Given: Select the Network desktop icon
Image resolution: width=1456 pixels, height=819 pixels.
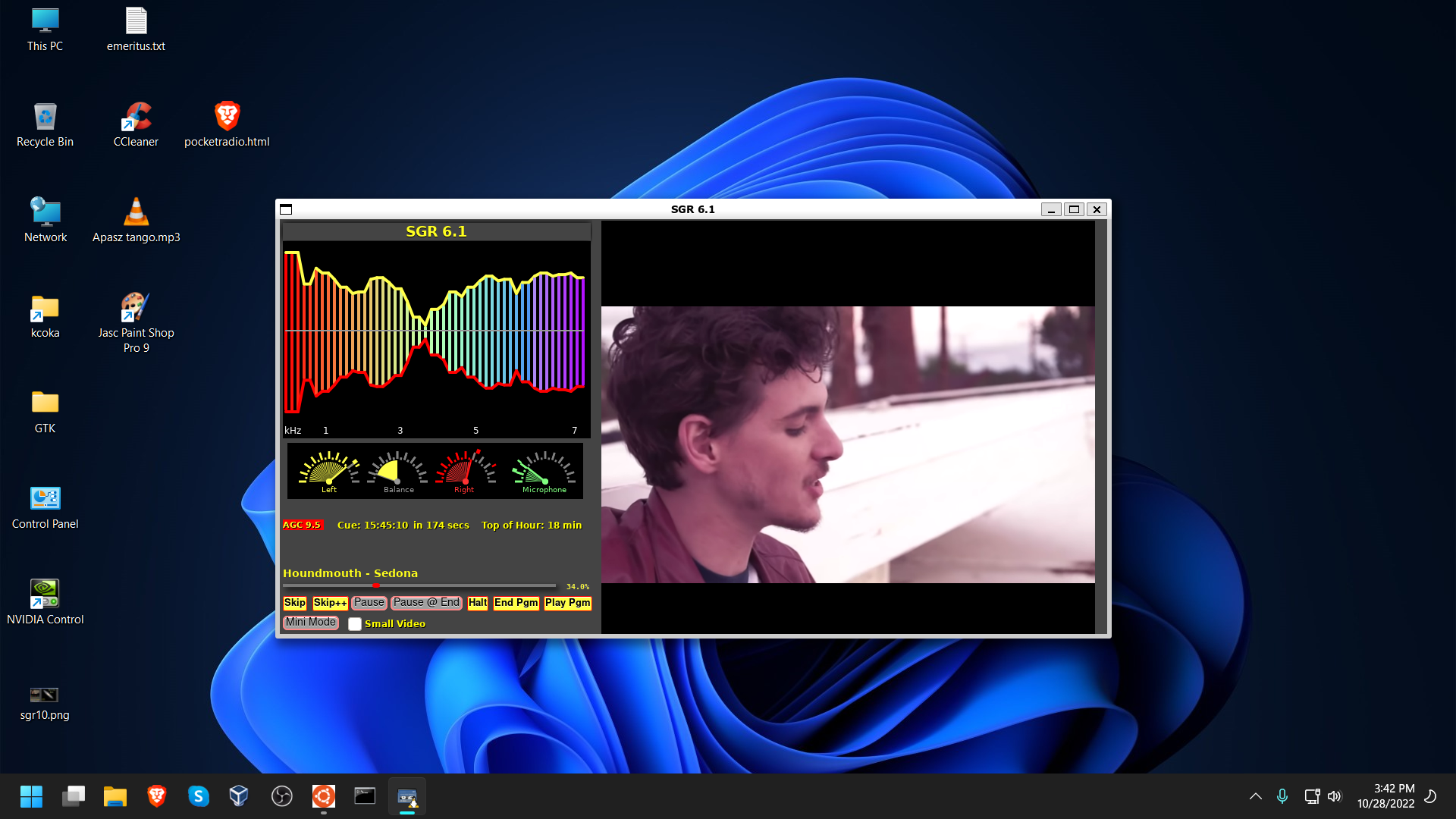Looking at the screenshot, I should coord(45,221).
